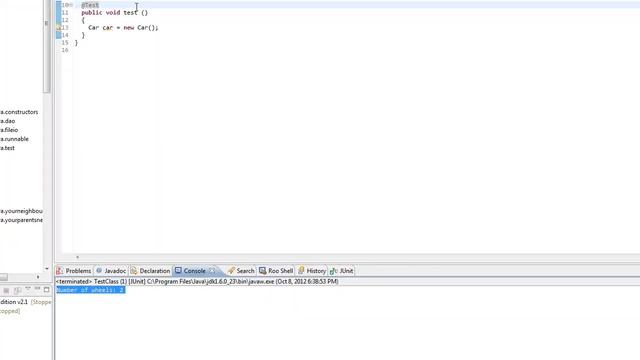Click the @Test annotation on line 10
This screenshot has height=360, width=640.
pyautogui.click(x=90, y=5)
